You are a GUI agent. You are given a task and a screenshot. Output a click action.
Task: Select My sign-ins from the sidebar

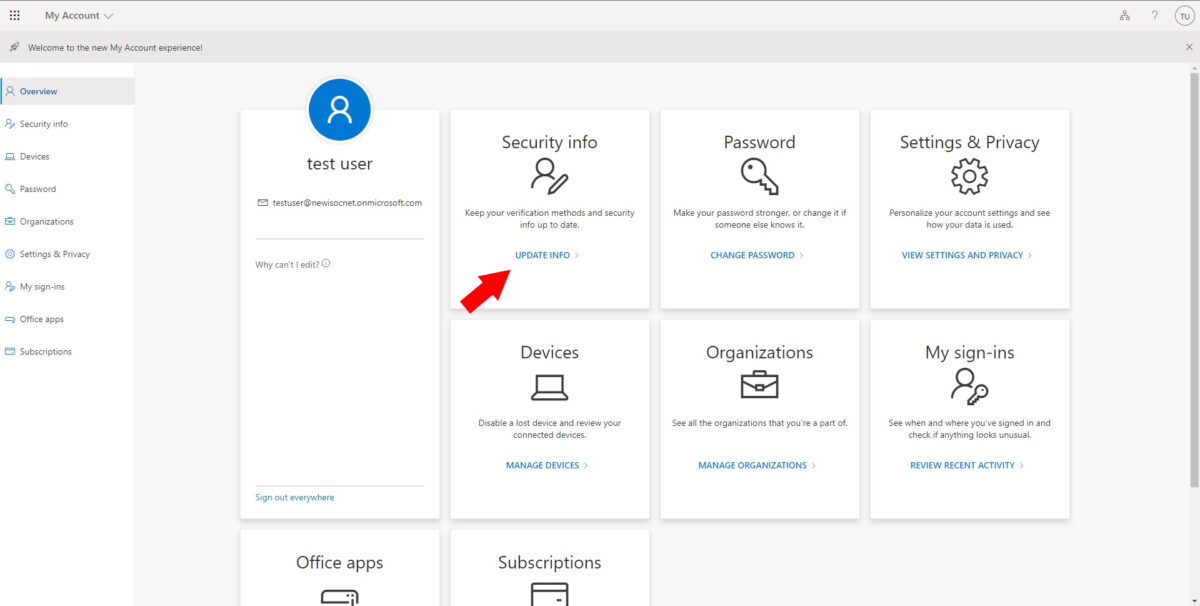[42, 286]
